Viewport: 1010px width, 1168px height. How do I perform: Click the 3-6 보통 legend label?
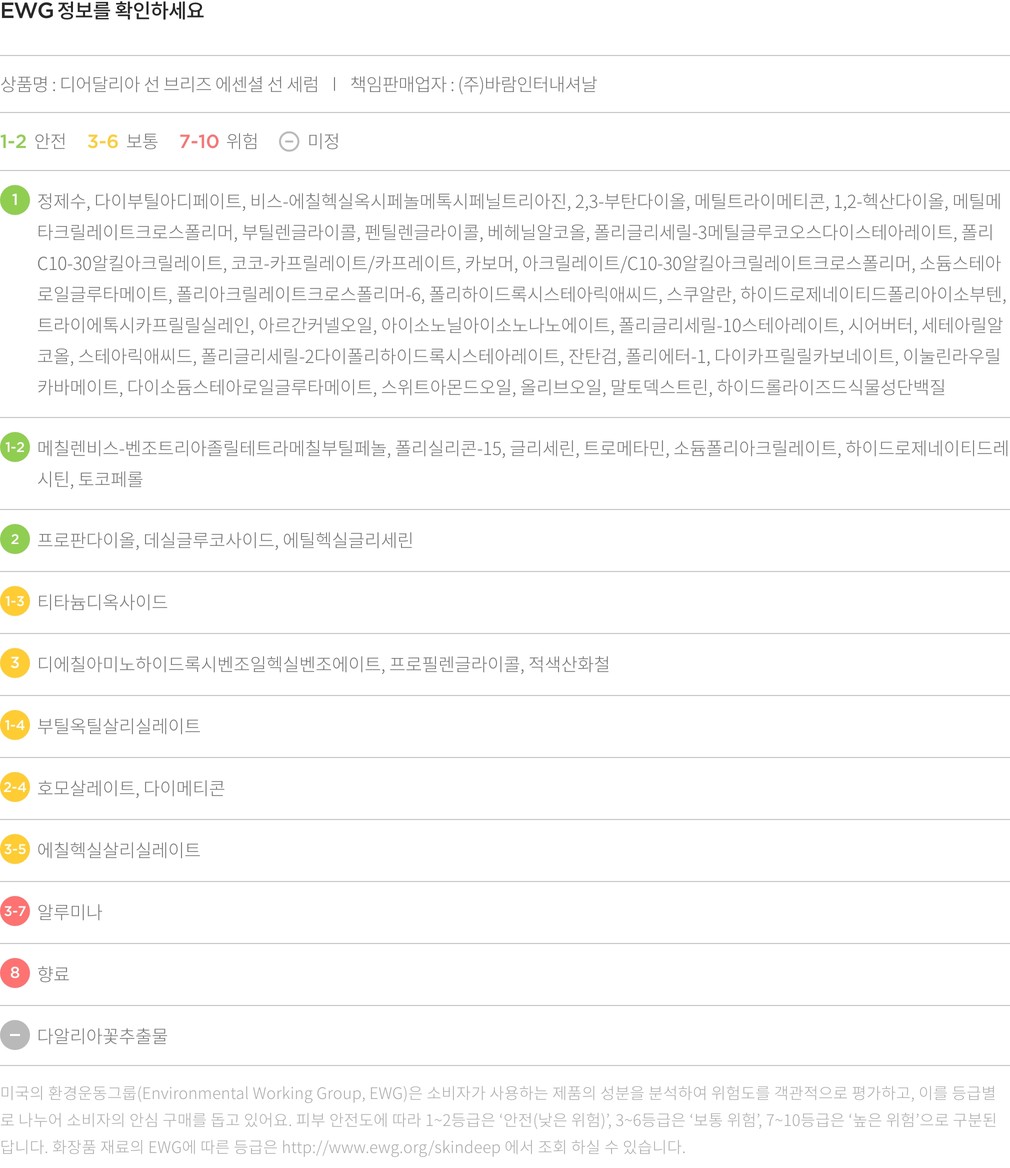[122, 141]
